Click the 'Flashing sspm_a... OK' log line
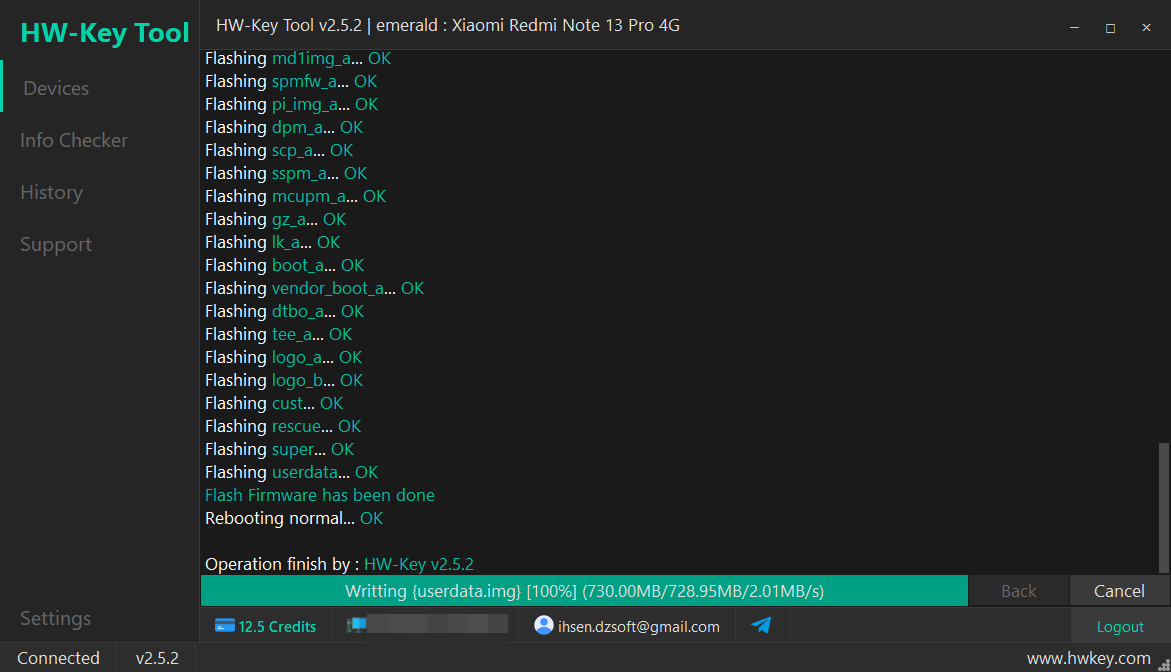1171x672 pixels. (286, 173)
